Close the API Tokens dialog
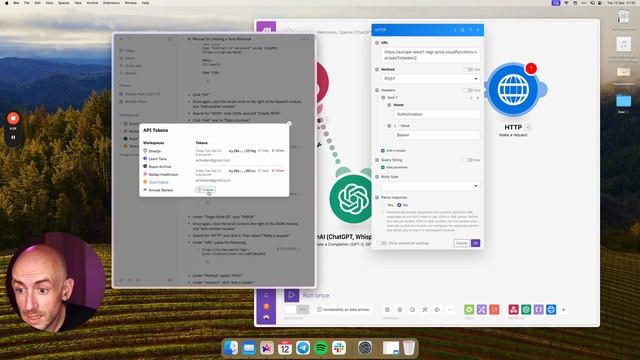640x360 pixels. [x=289, y=124]
